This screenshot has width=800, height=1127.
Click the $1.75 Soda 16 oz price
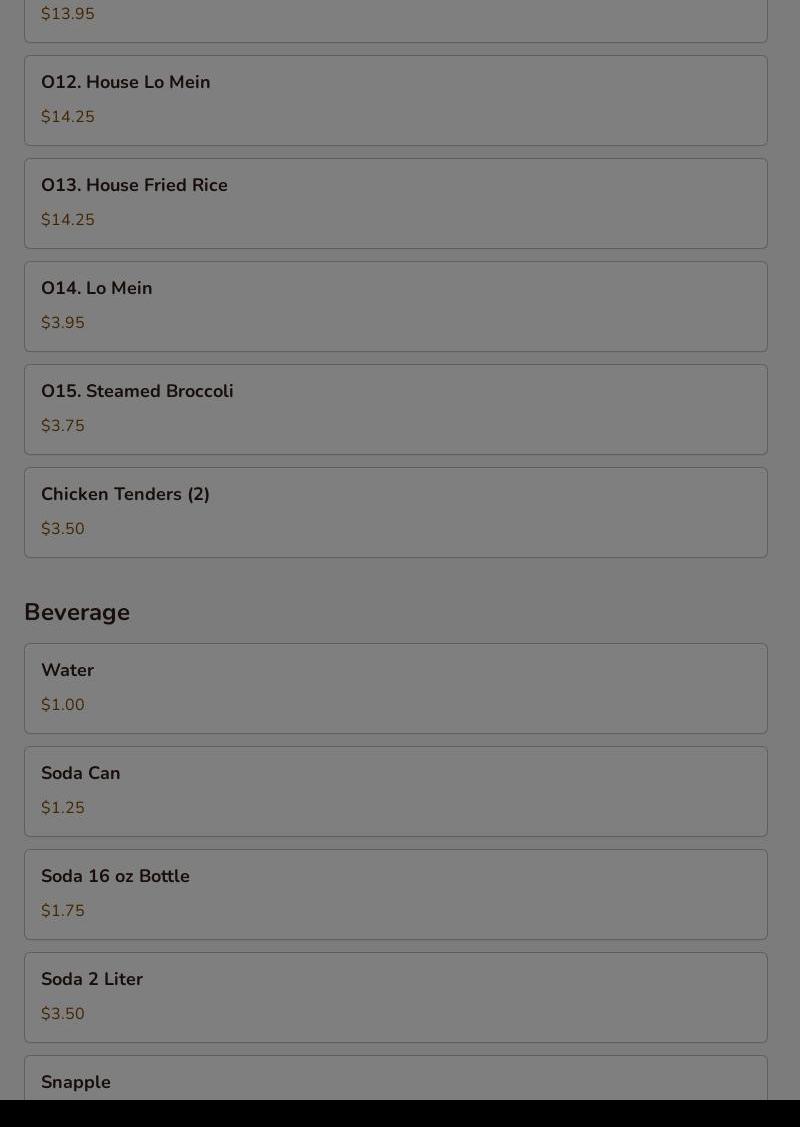coord(63,911)
